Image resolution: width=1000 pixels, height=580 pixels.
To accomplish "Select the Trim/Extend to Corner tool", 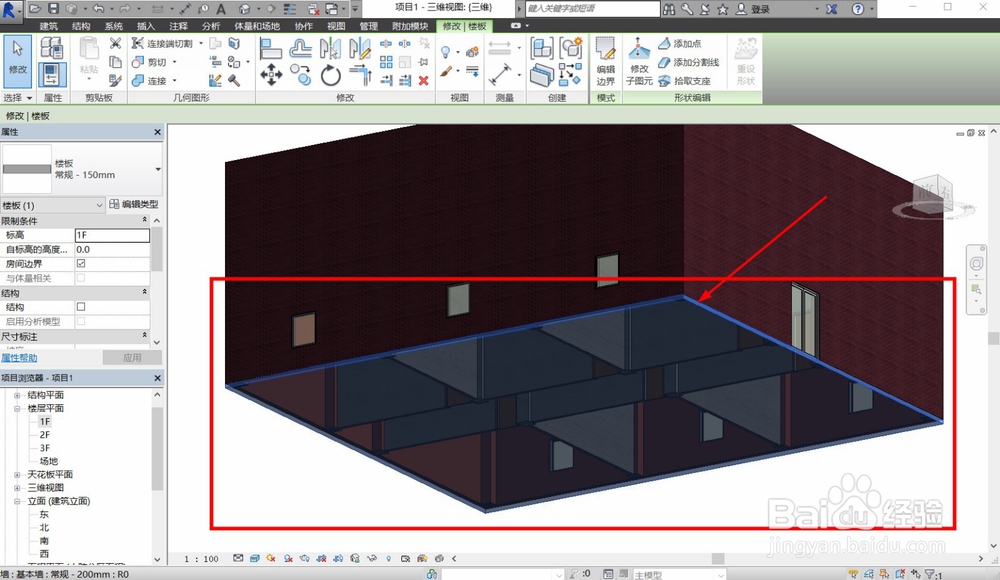I will pyautogui.click(x=360, y=75).
